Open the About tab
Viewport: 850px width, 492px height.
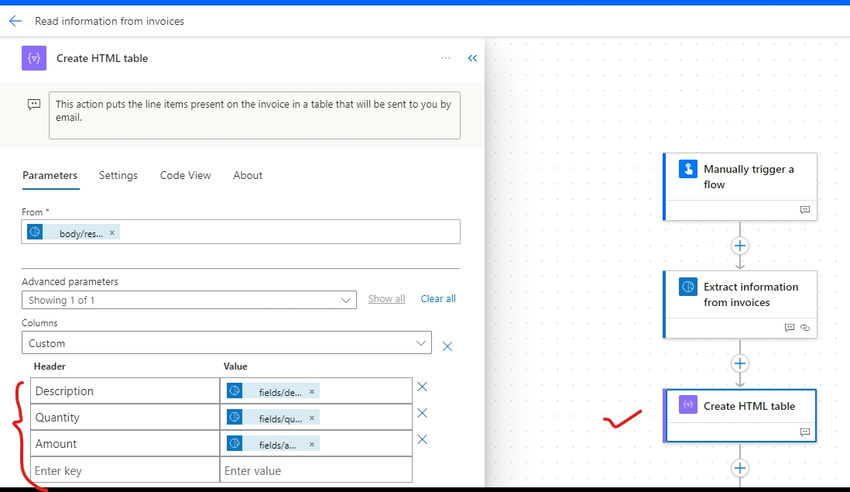click(248, 176)
